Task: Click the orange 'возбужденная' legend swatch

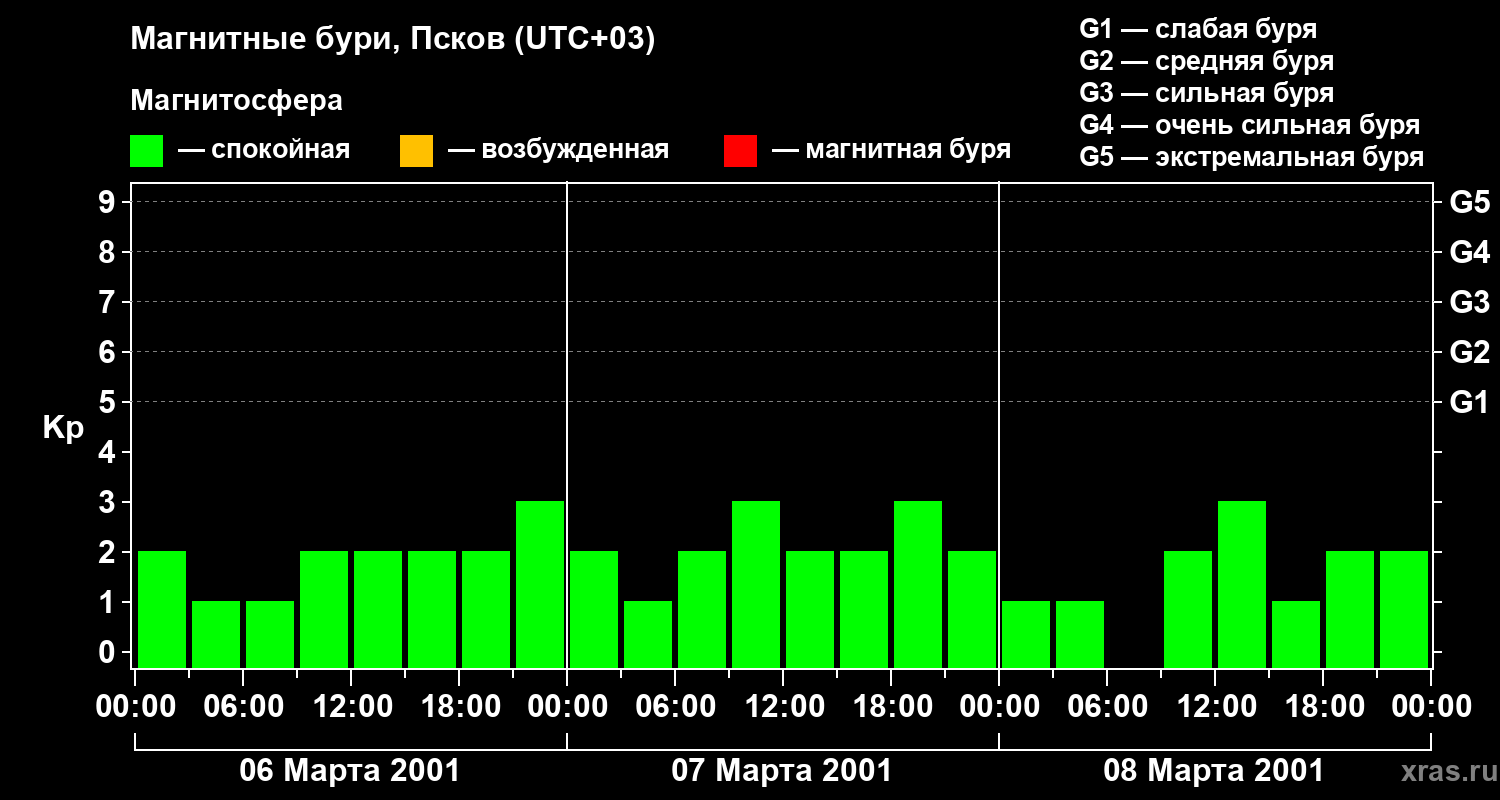Action: pyautogui.click(x=416, y=151)
